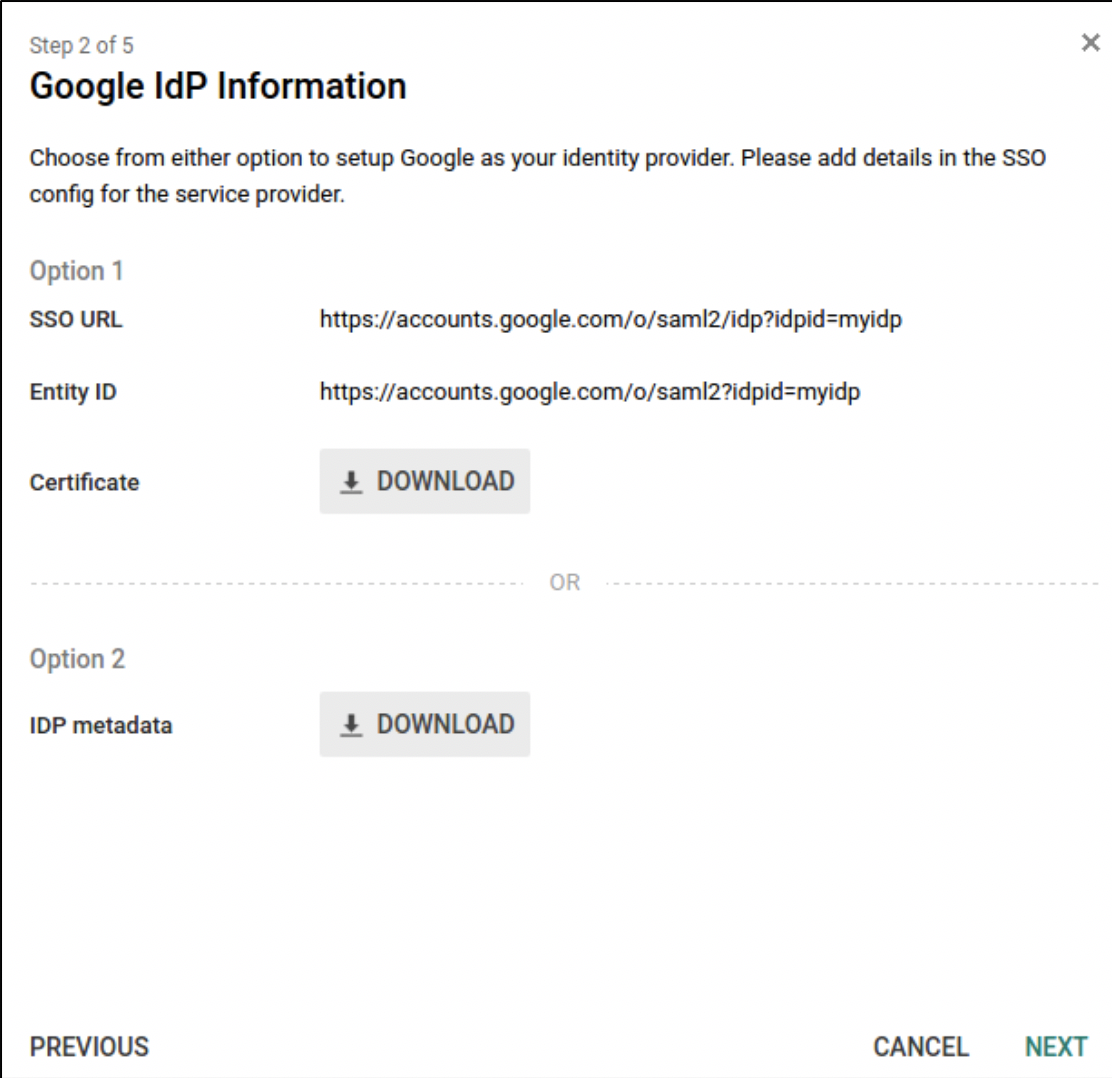Click the Google IdP Information heading

(218, 87)
